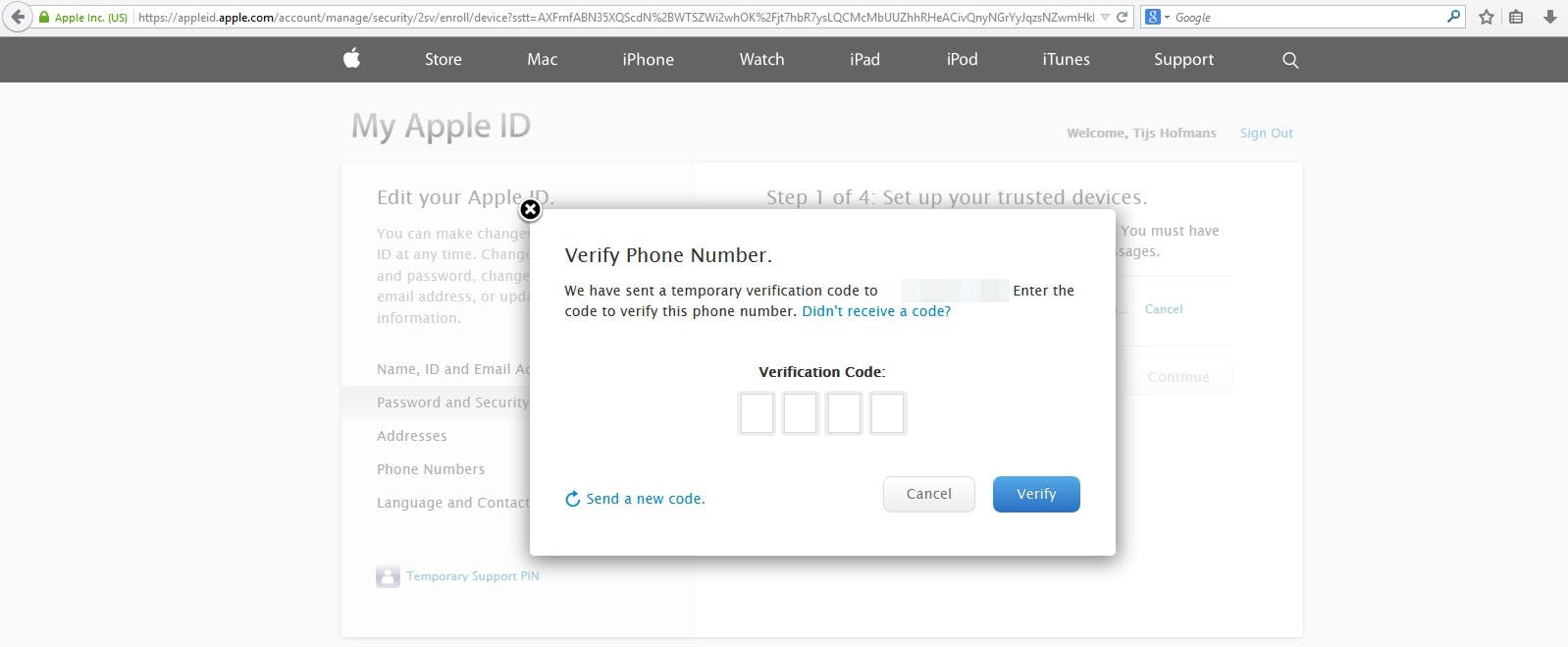Open the Google search engine dropdown

pos(1158,17)
